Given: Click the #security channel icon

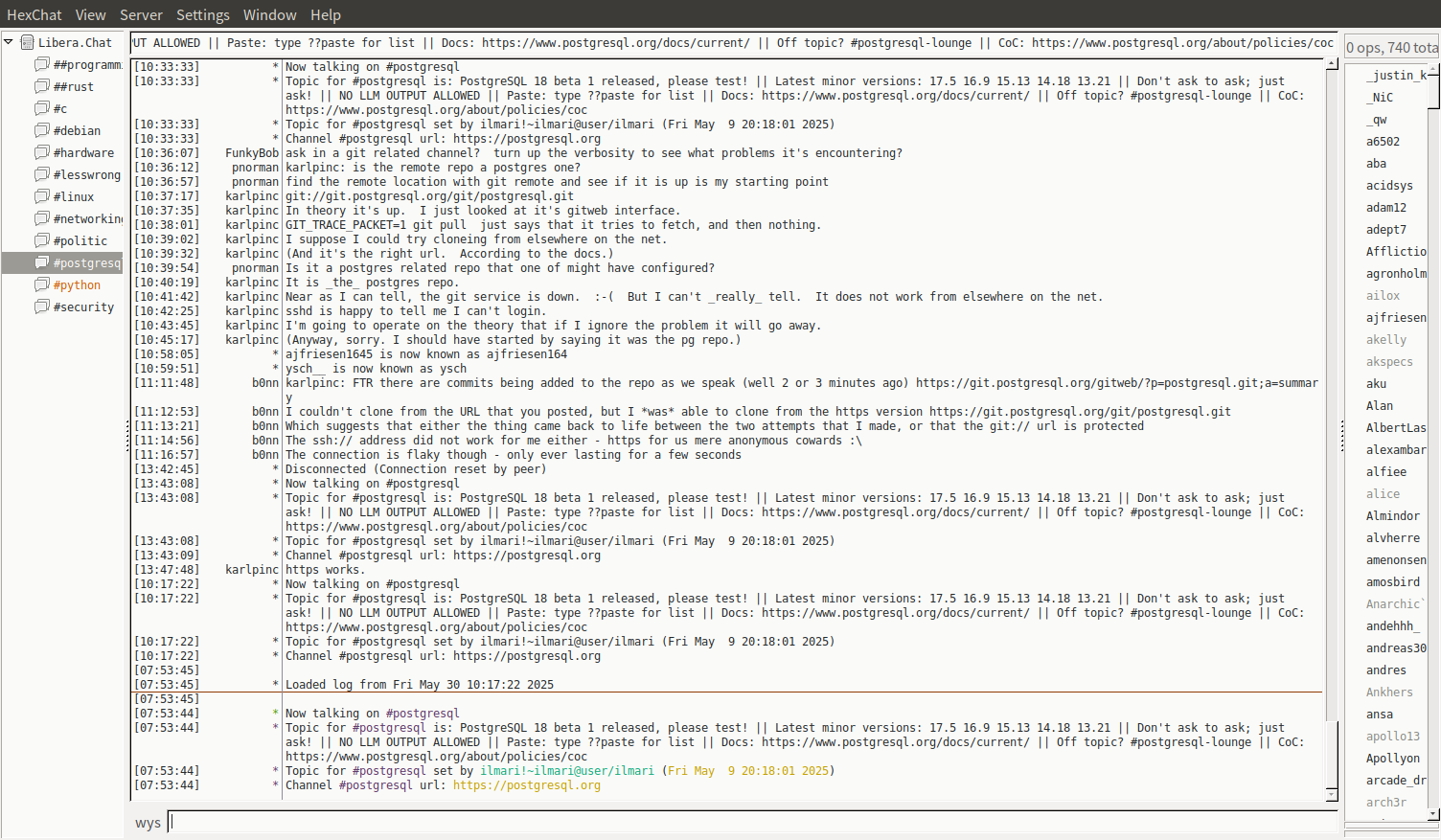Looking at the screenshot, I should coord(42,306).
